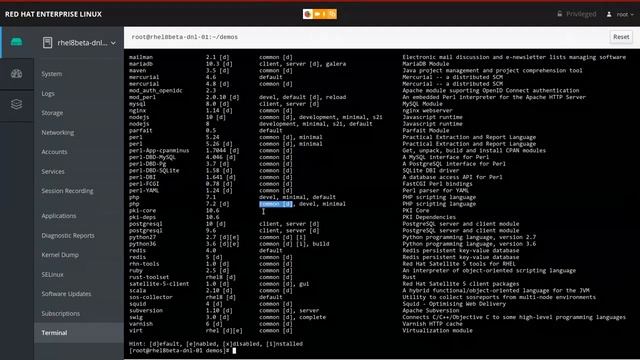Click the 'maven' module name in terminal
Viewport: 640px width, 360px height.
pos(138,71)
